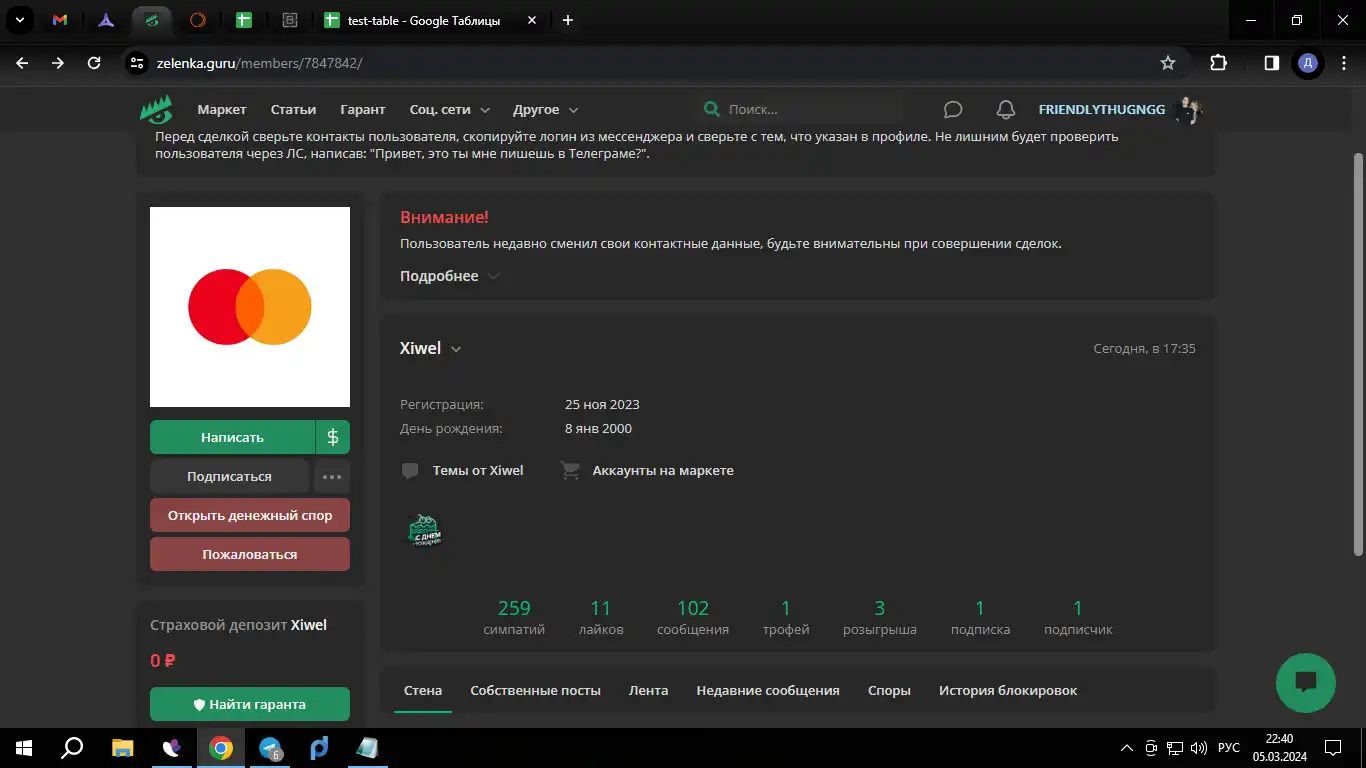
Task: View site information icon in address bar
Action: point(138,63)
